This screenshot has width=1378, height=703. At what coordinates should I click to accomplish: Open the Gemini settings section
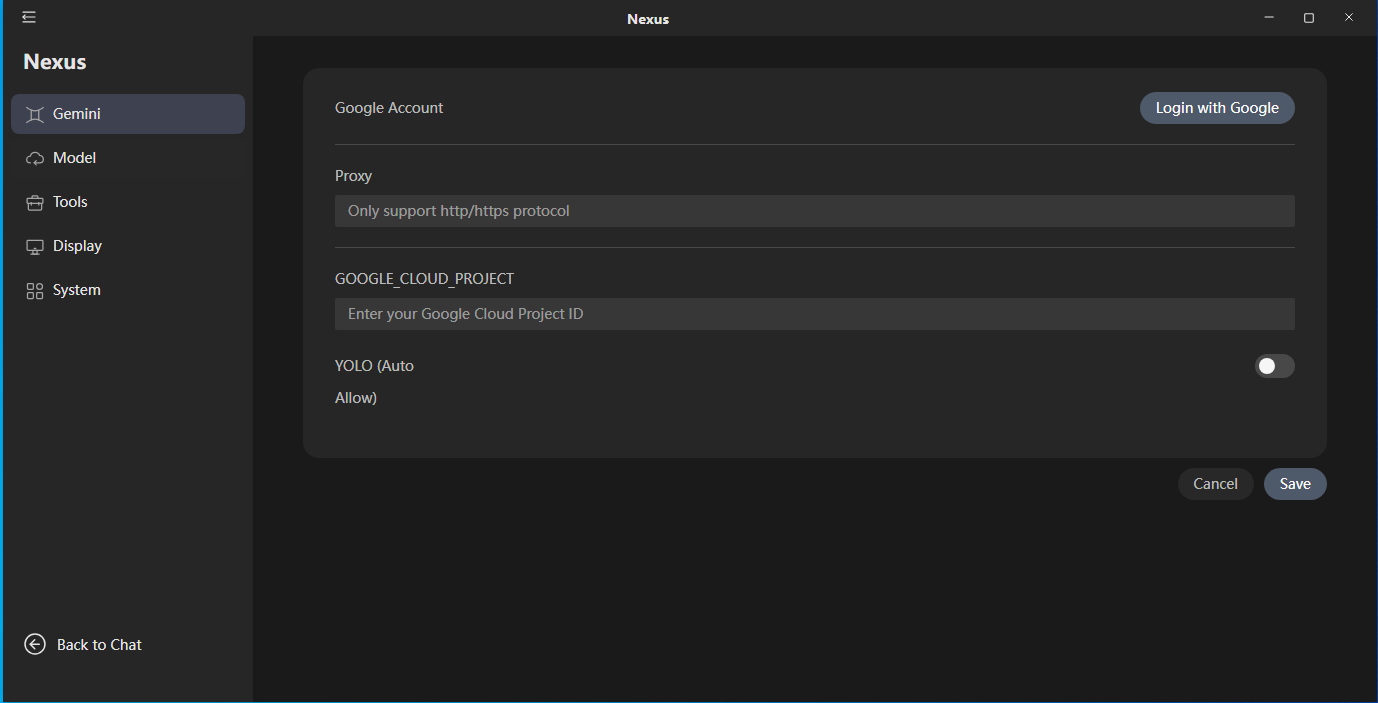tap(128, 114)
